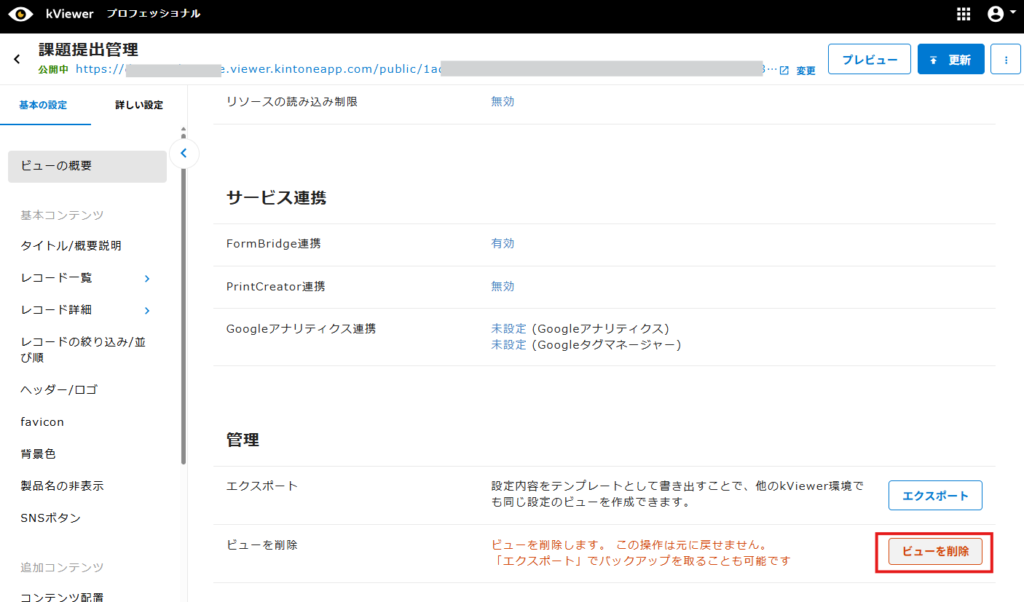This screenshot has height=602, width=1024.
Task: Open the three-dot more options menu
Action: coord(1004,59)
